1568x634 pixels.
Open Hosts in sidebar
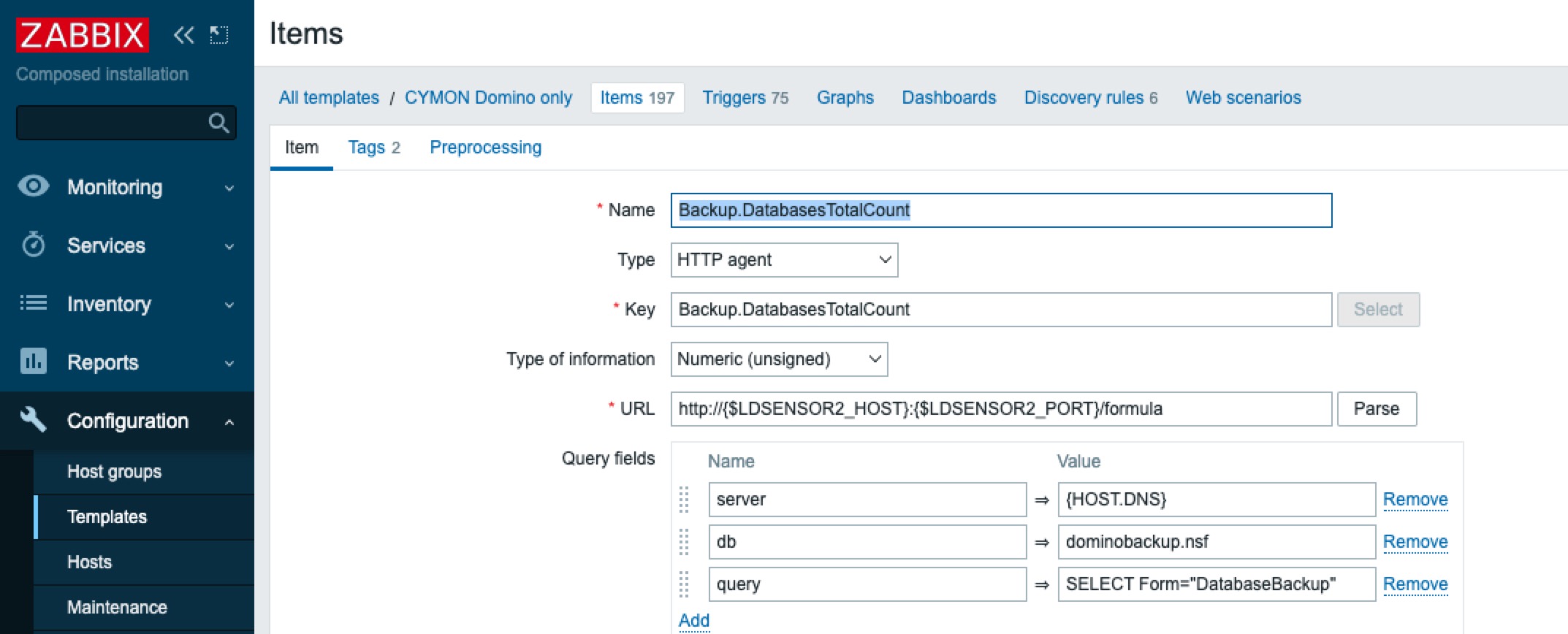pos(89,562)
